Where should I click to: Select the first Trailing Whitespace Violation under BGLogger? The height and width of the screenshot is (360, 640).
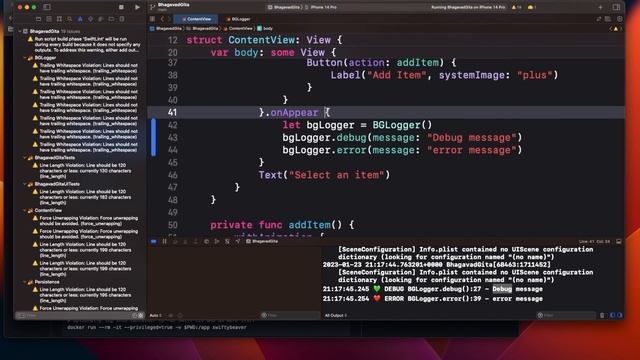click(x=86, y=68)
